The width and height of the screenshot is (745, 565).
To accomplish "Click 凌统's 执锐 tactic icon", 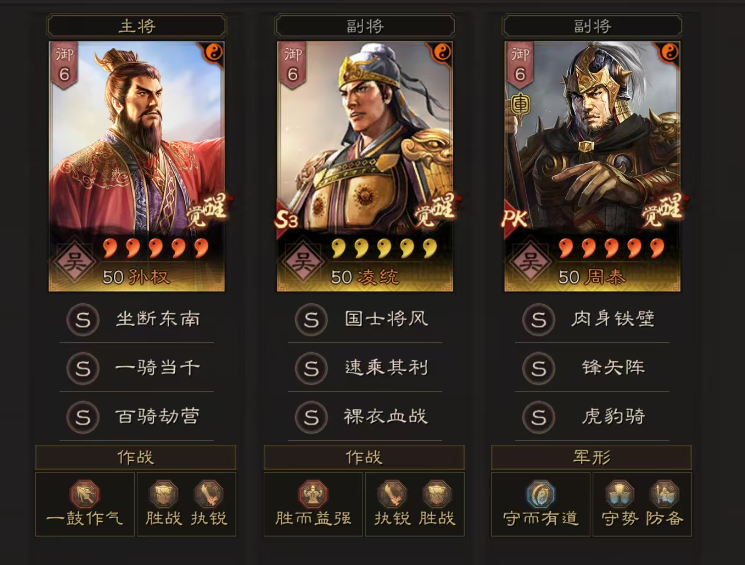I will (392, 494).
